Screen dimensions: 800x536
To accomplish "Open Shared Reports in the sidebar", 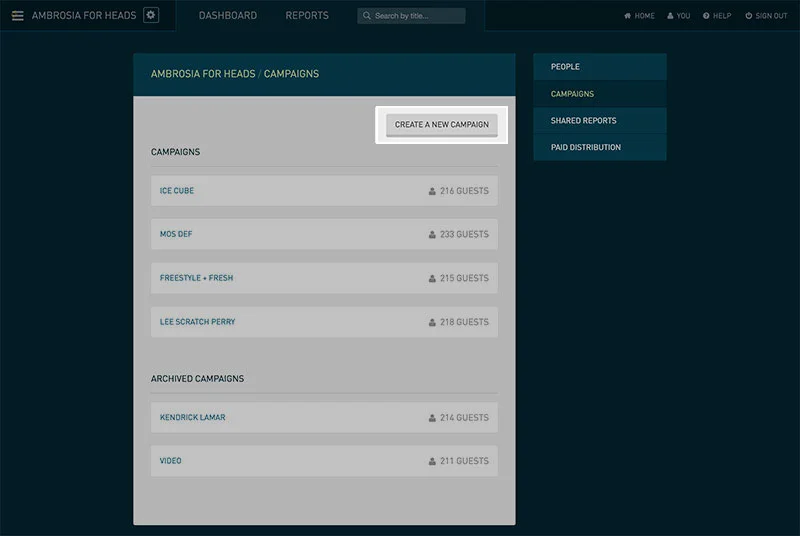I will [x=599, y=120].
